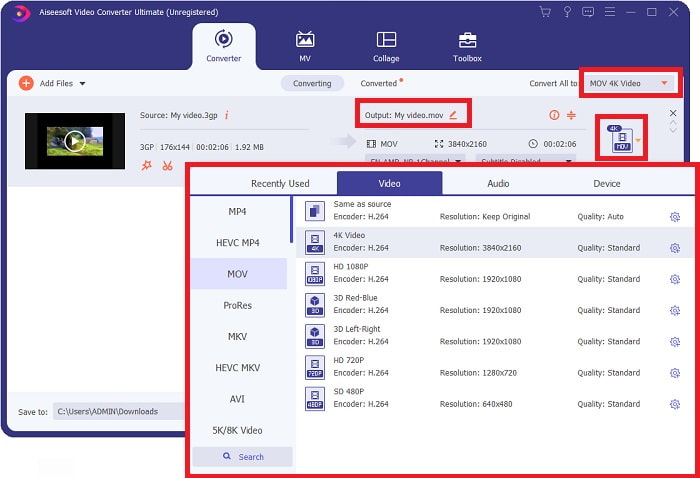
Task: Open settings gear for Same as source
Action: pos(675,217)
